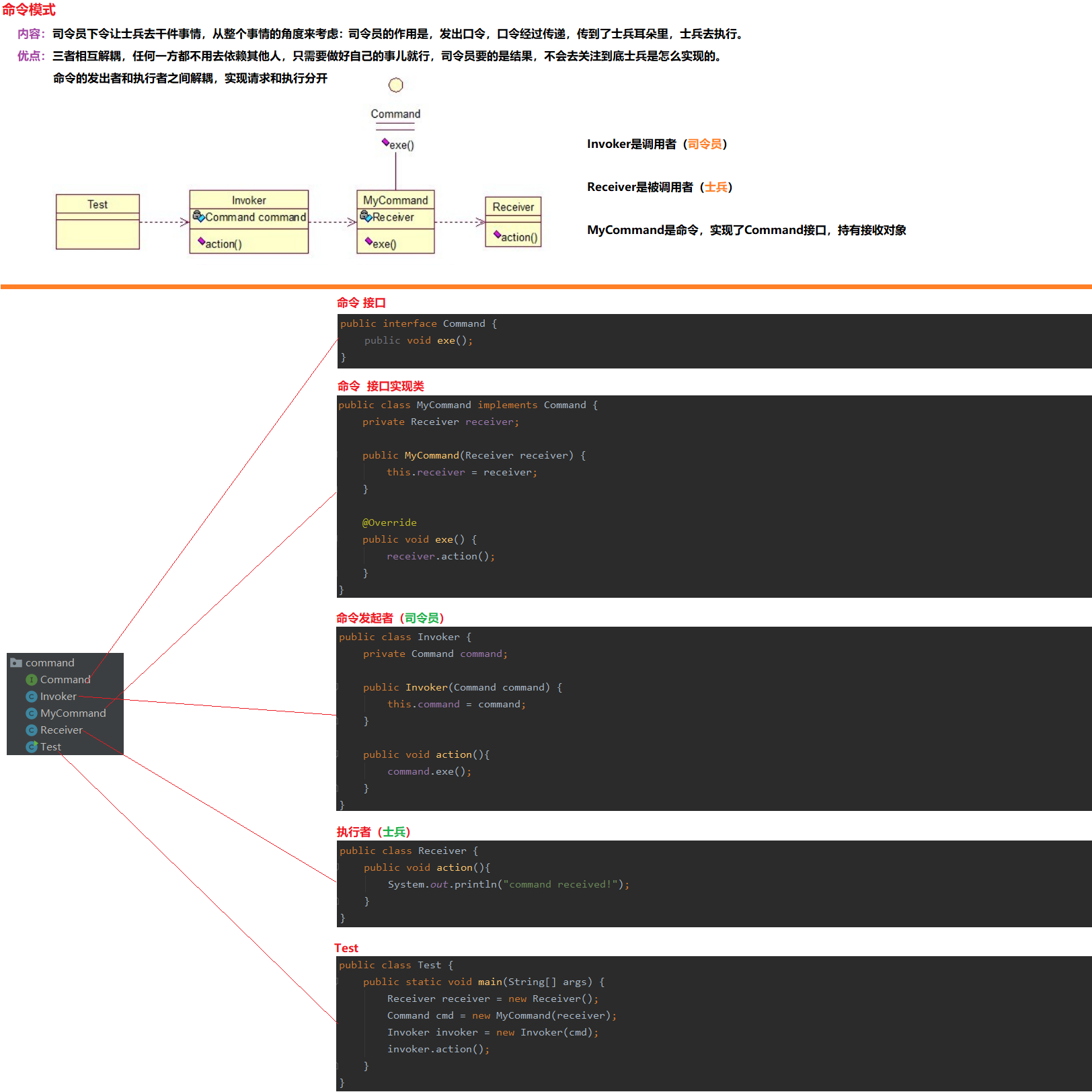Click the runnable class icon beside Test
Viewport: 1092px width, 1092px height.
point(31,747)
